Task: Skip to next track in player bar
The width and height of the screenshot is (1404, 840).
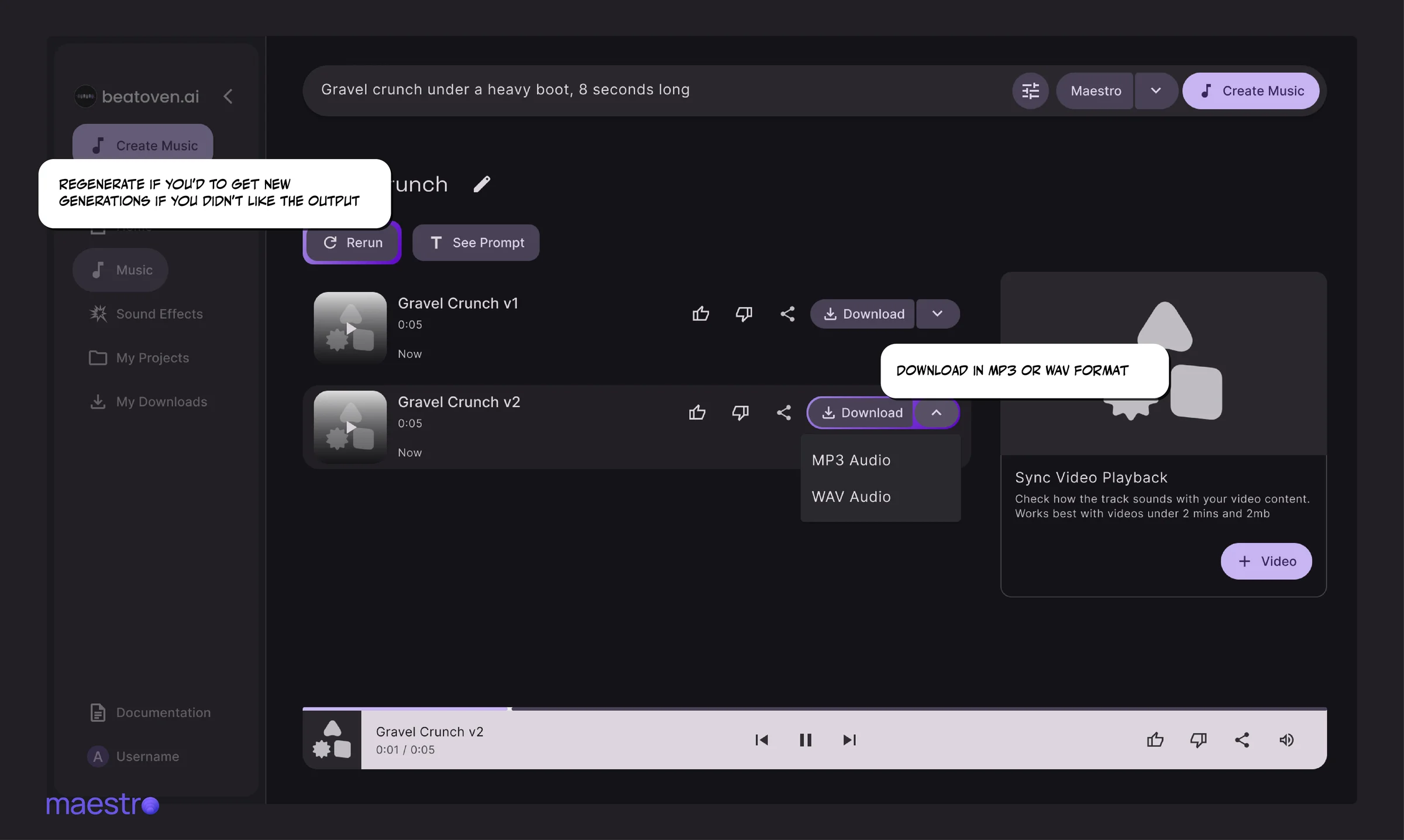Action: (849, 740)
